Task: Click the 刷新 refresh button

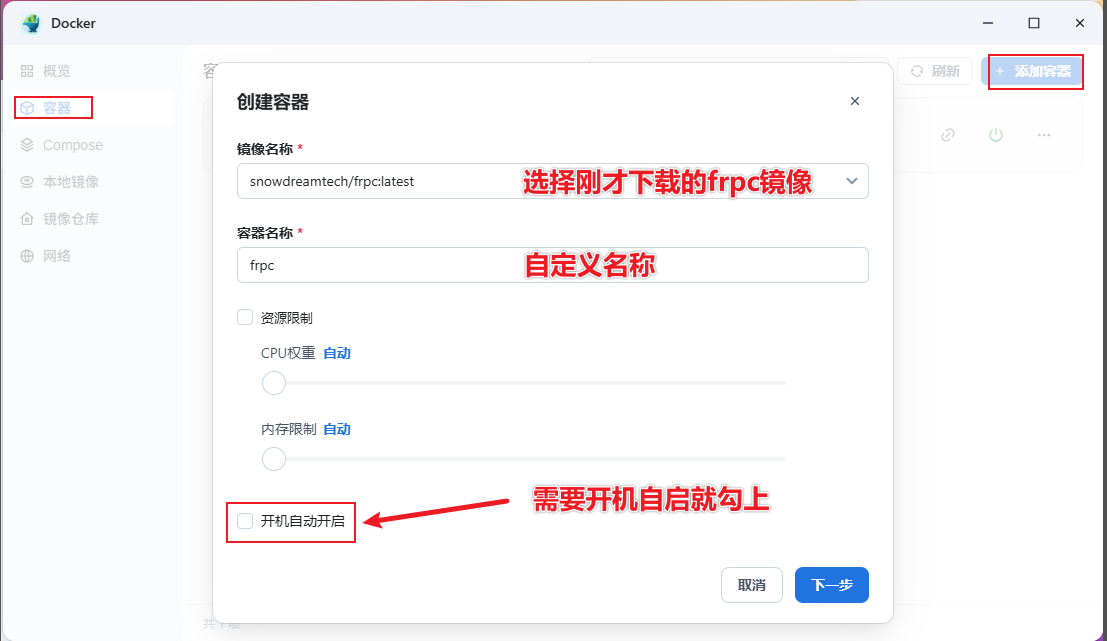Action: 935,71
